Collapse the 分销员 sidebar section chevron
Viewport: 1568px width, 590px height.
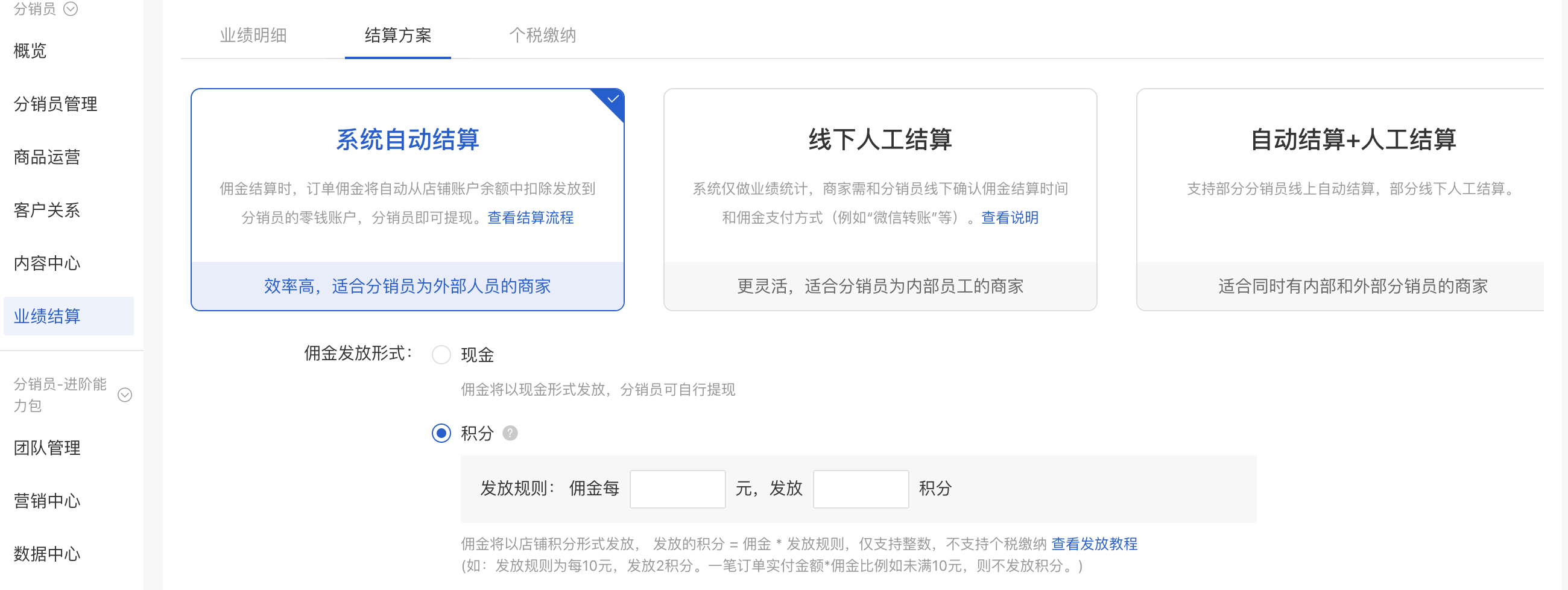pos(71,8)
